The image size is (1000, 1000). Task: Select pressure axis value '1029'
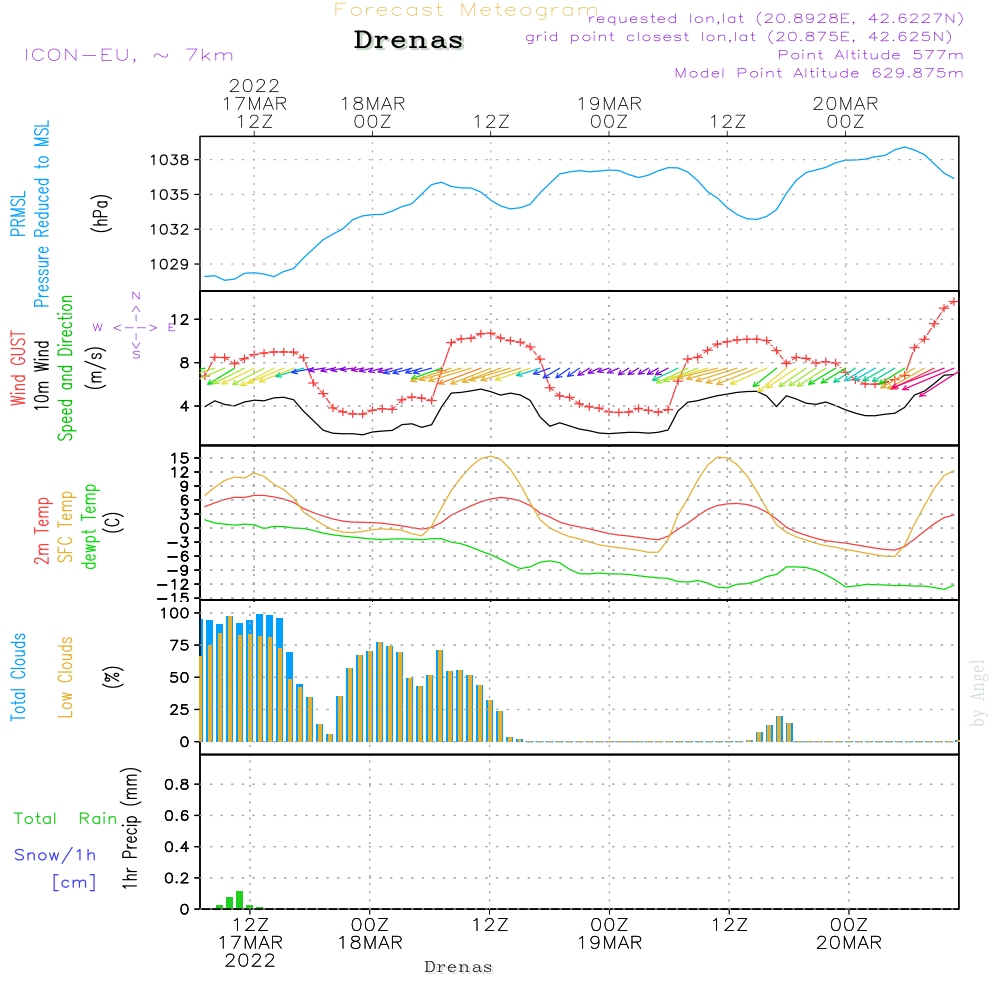170,264
